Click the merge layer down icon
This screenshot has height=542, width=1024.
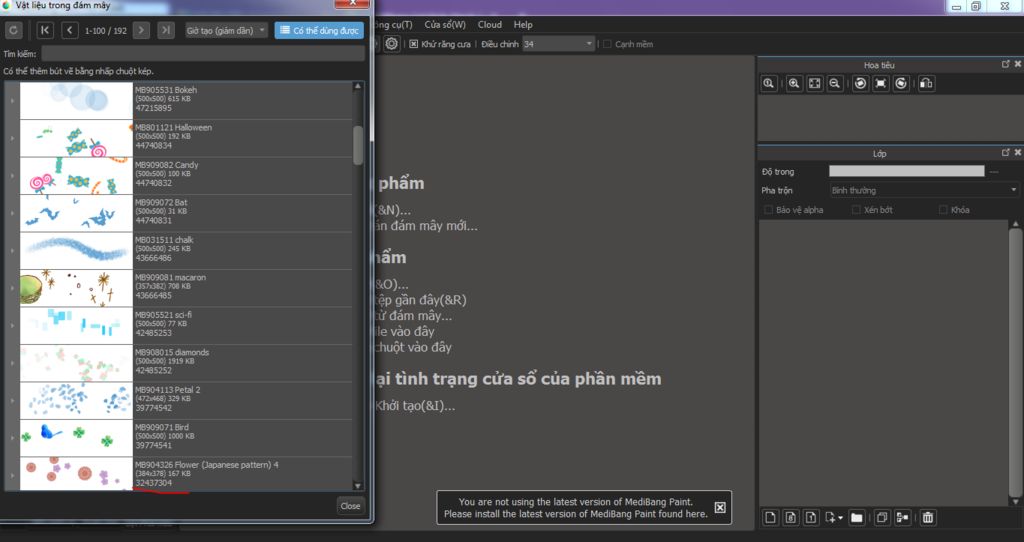pos(903,517)
